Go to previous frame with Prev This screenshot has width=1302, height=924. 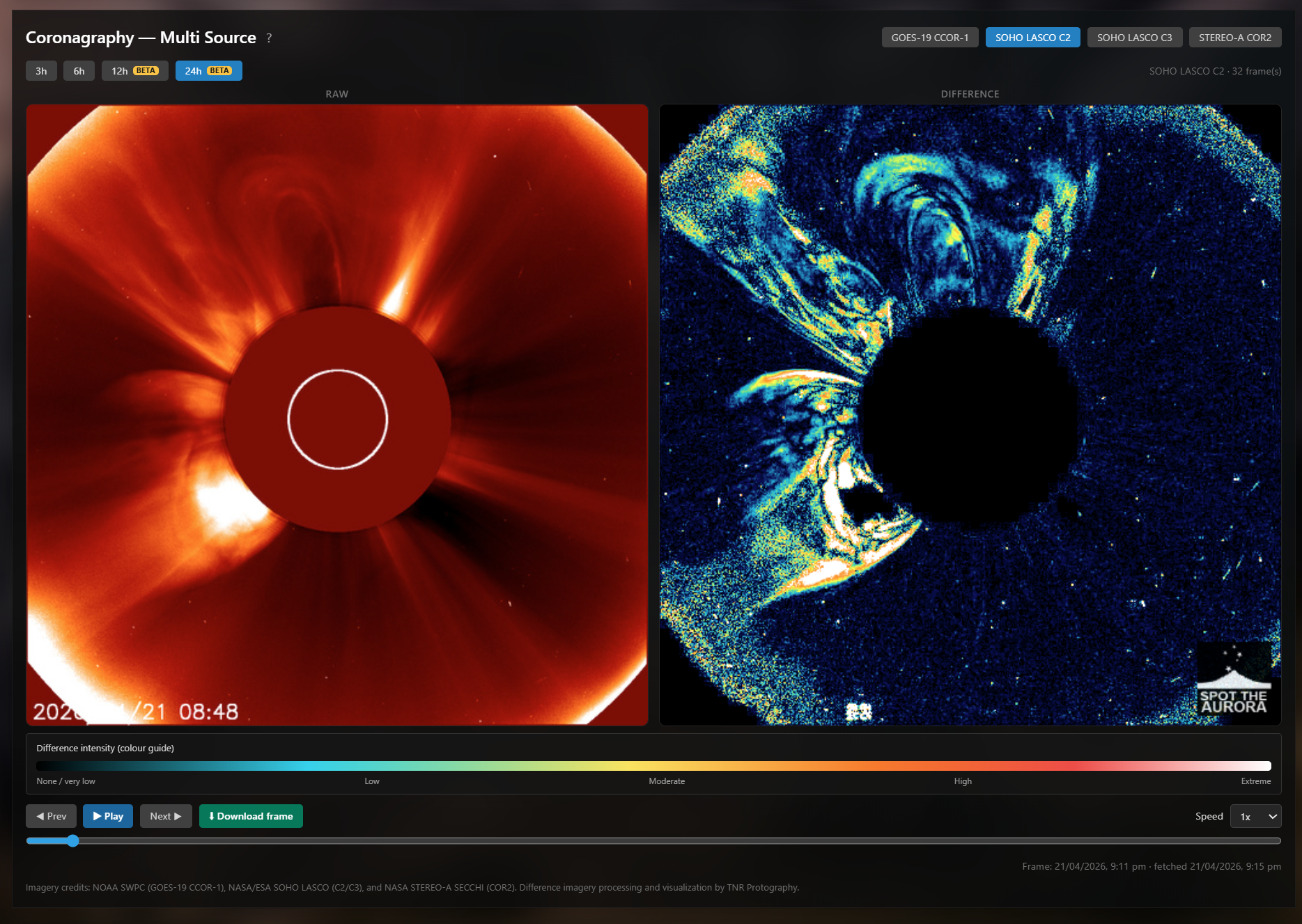51,816
